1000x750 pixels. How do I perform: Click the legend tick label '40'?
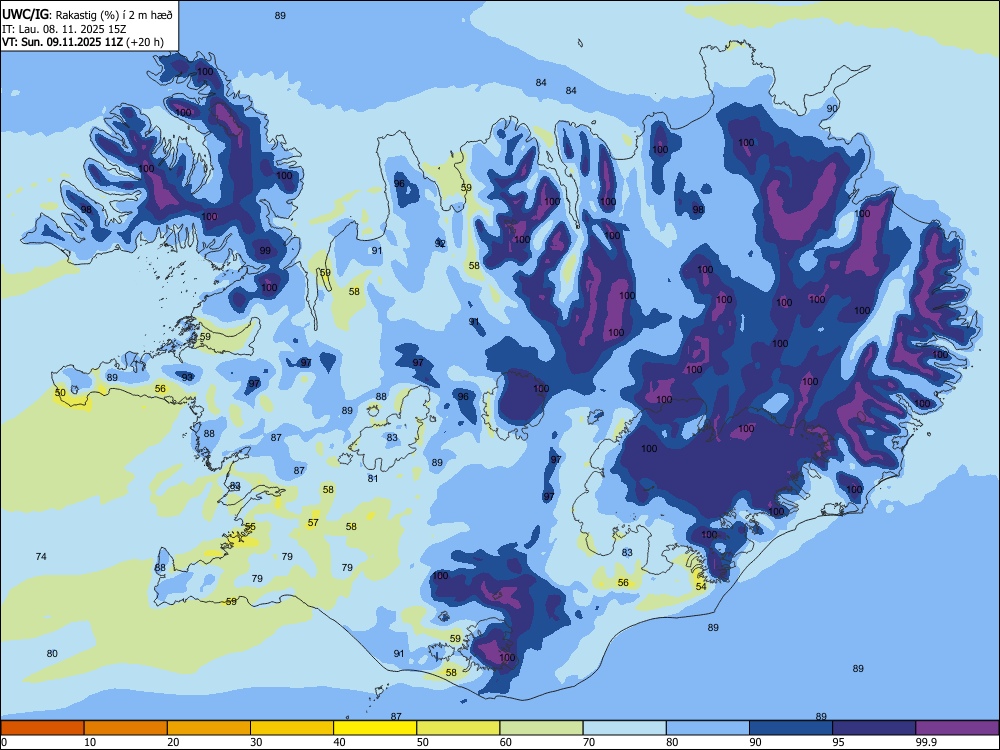pyautogui.click(x=339, y=742)
